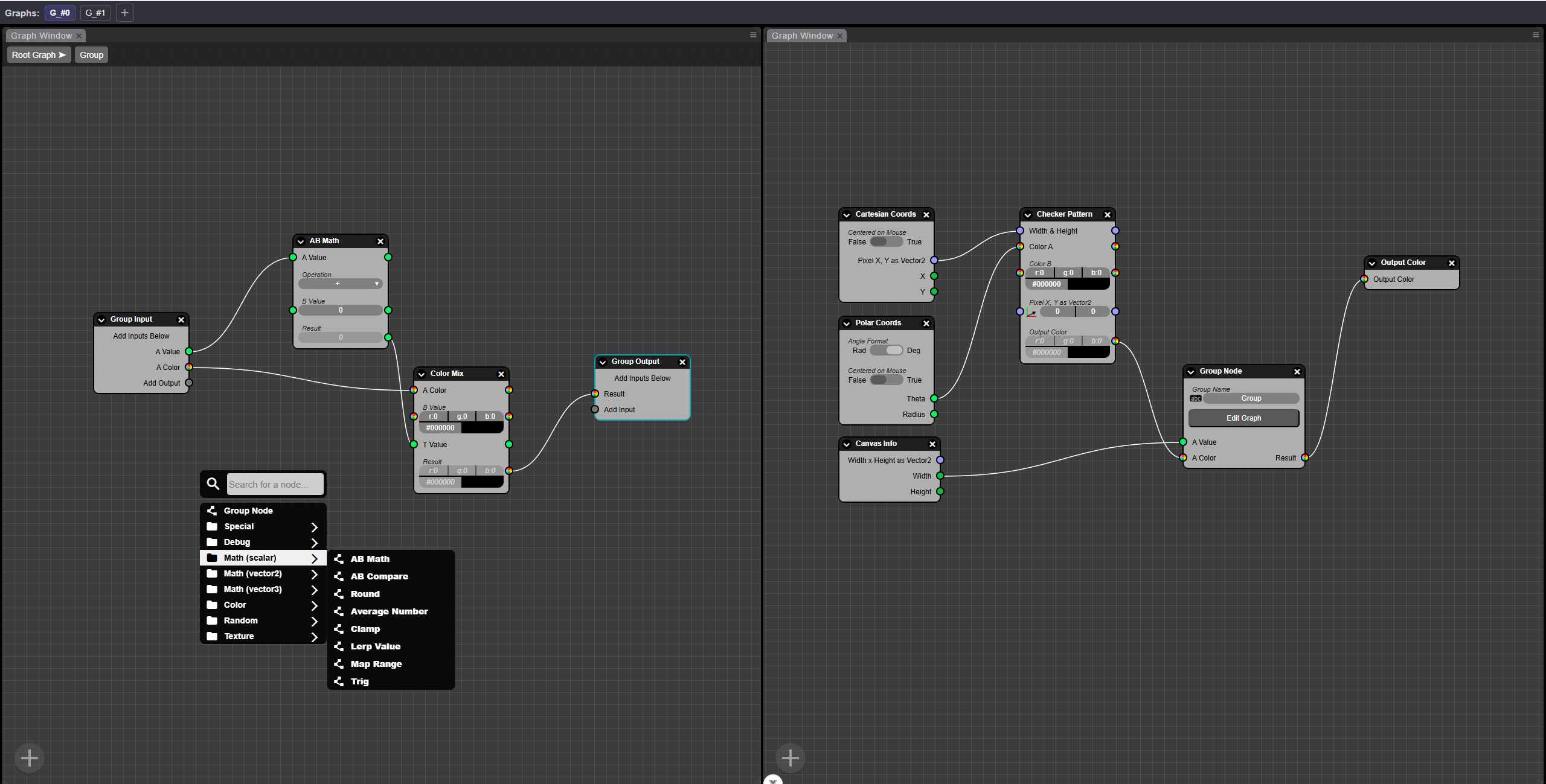Screen dimensions: 1546x784
Task: Open right graph window hamburger menu
Action: (x=1536, y=35)
